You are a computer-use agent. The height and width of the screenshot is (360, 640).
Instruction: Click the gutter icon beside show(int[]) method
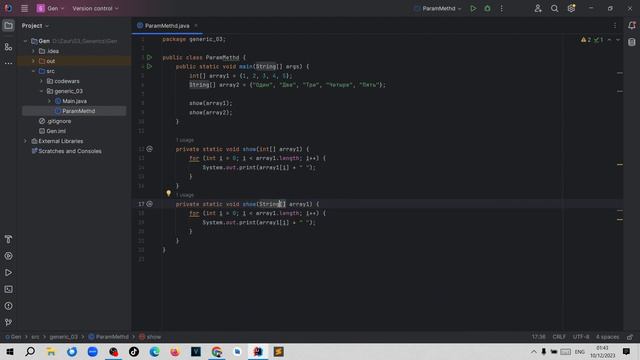150,149
